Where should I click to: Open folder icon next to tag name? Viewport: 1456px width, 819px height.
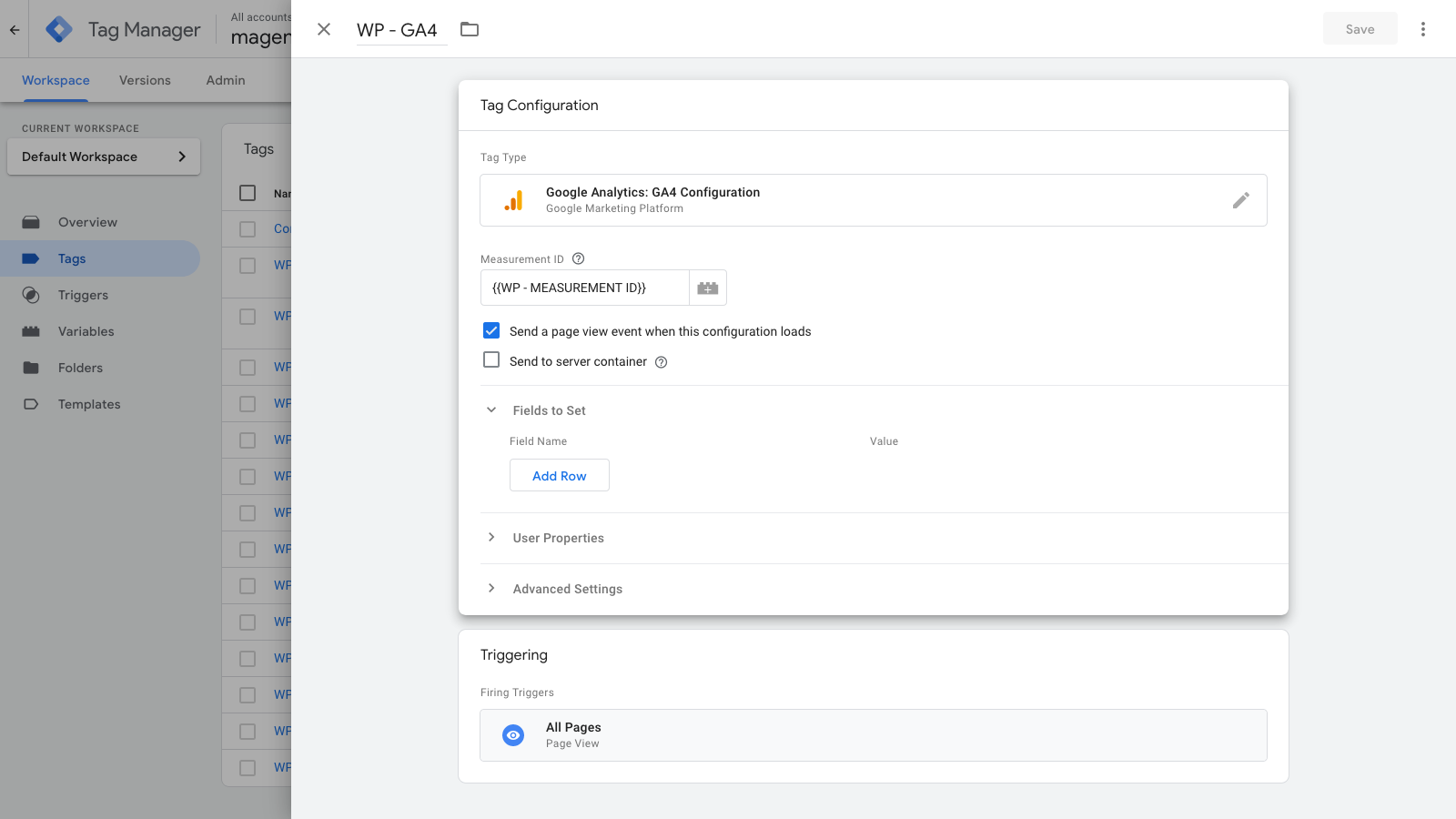(470, 29)
